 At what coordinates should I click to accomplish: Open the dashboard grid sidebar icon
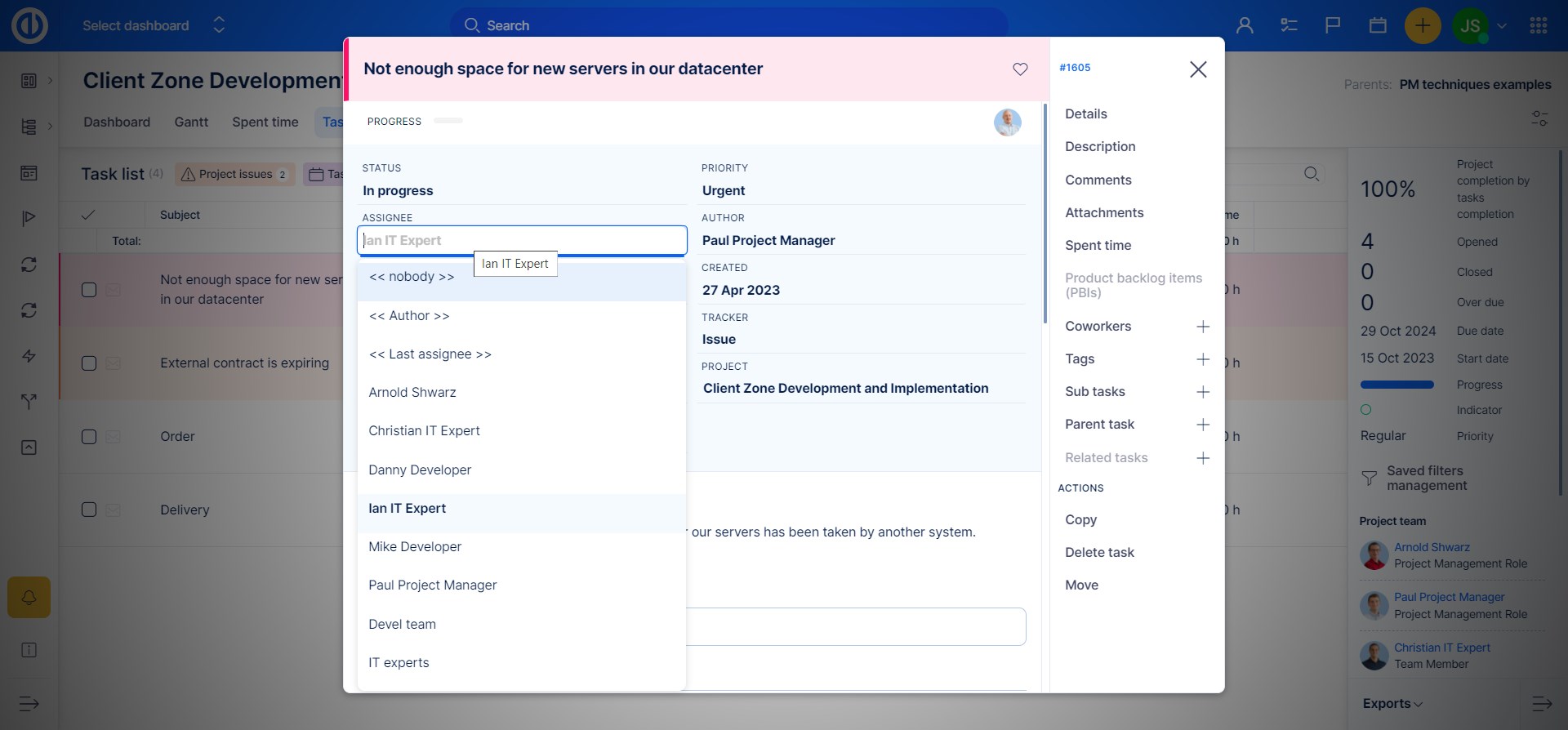29,80
